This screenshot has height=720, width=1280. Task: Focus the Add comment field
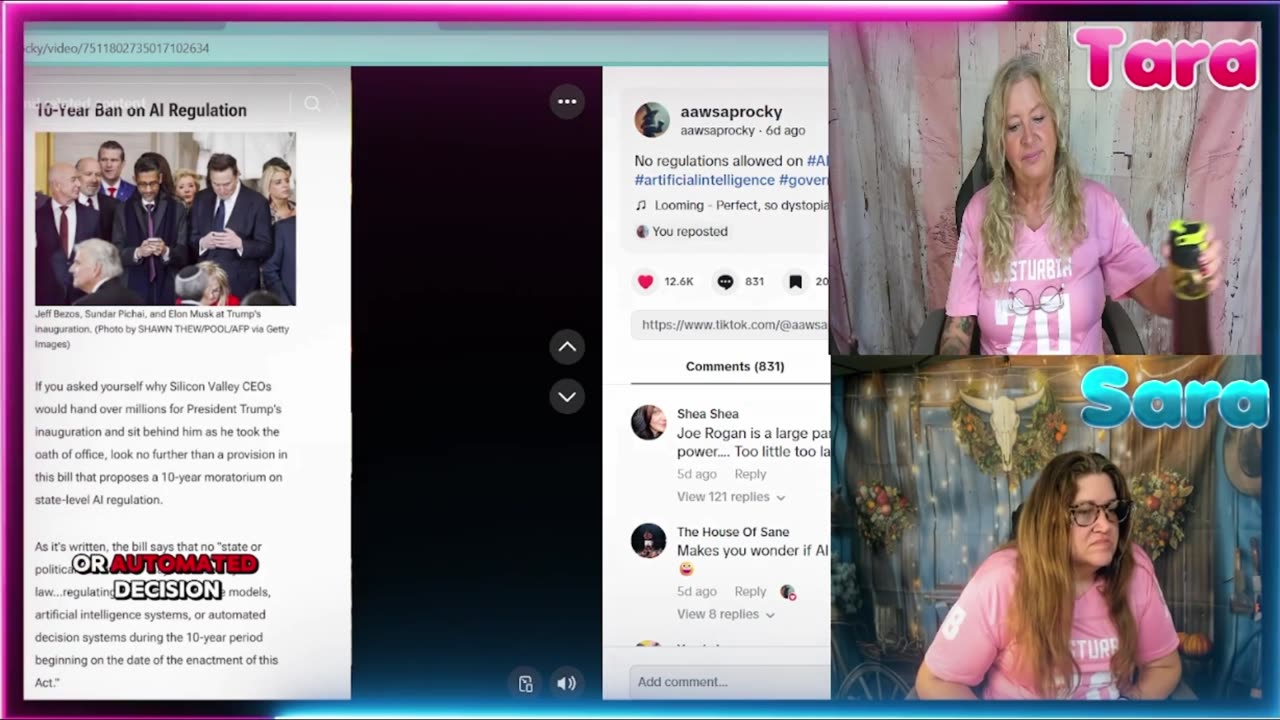[730, 682]
